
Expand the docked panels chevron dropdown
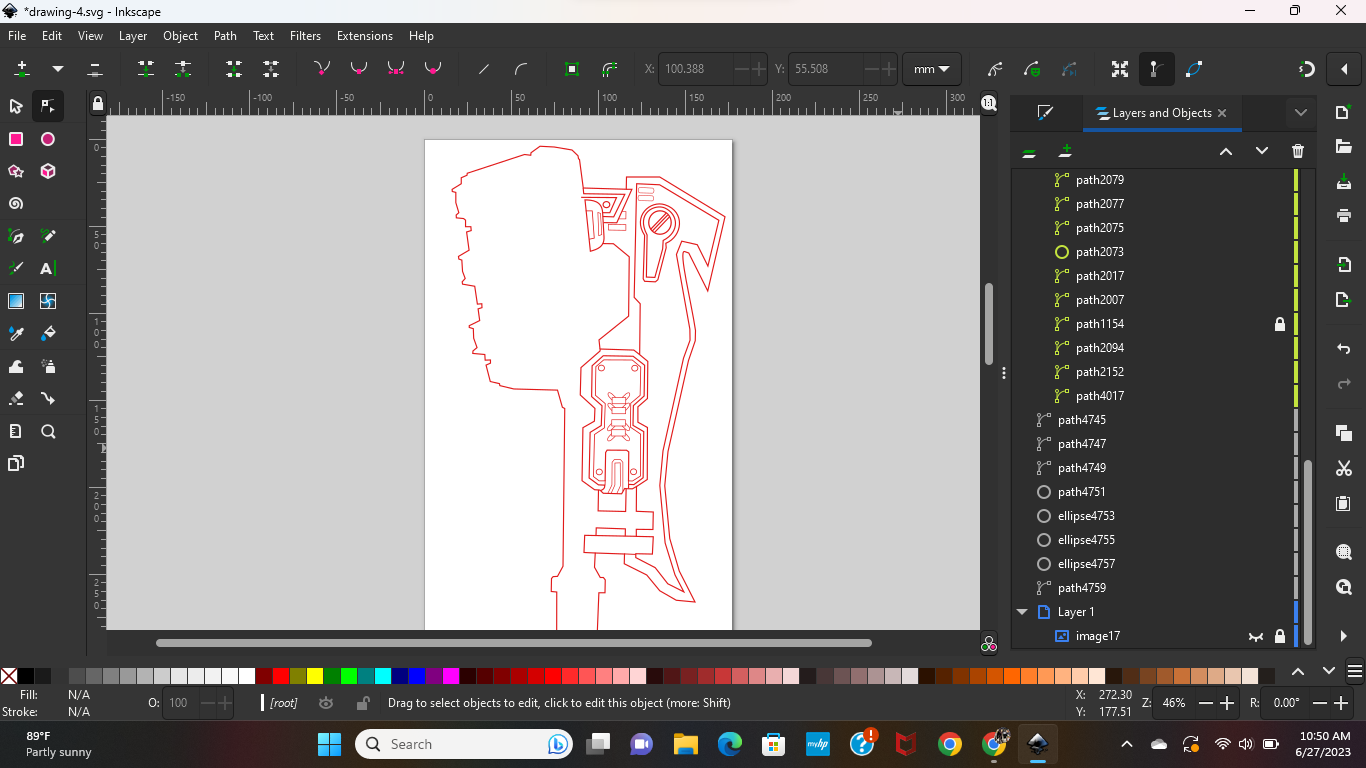pos(1300,113)
